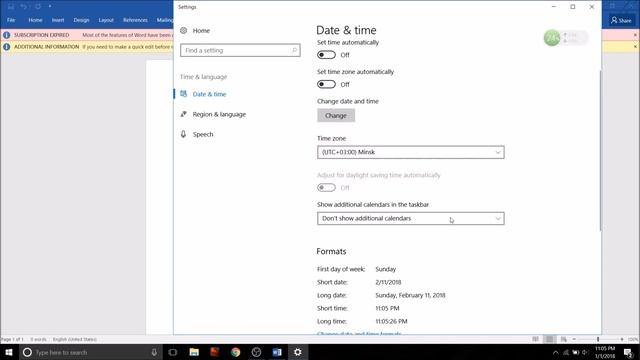
Task: Click Word Web Layout view icon
Action: point(564,339)
